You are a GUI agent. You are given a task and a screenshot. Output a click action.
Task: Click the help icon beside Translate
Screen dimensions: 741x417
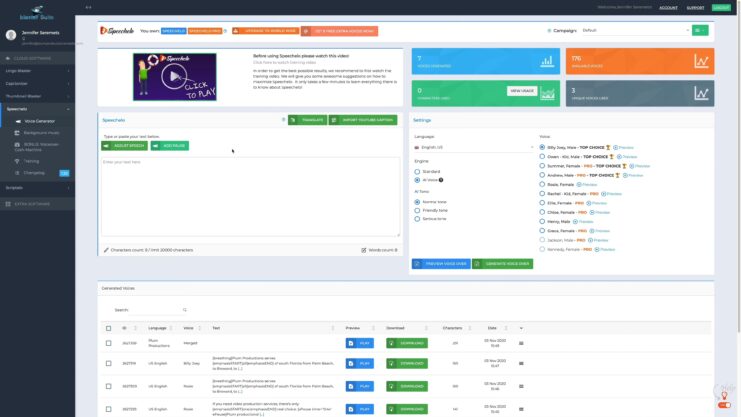click(x=284, y=120)
